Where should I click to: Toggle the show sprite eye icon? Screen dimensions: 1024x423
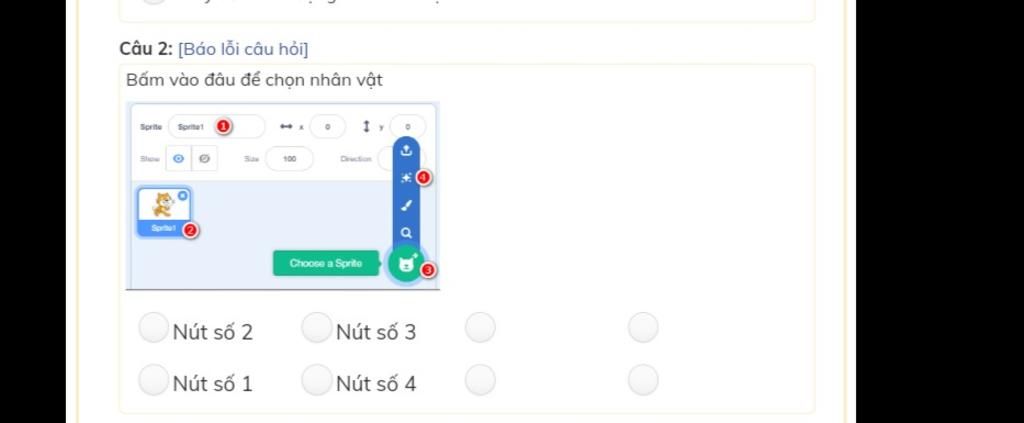(178, 159)
